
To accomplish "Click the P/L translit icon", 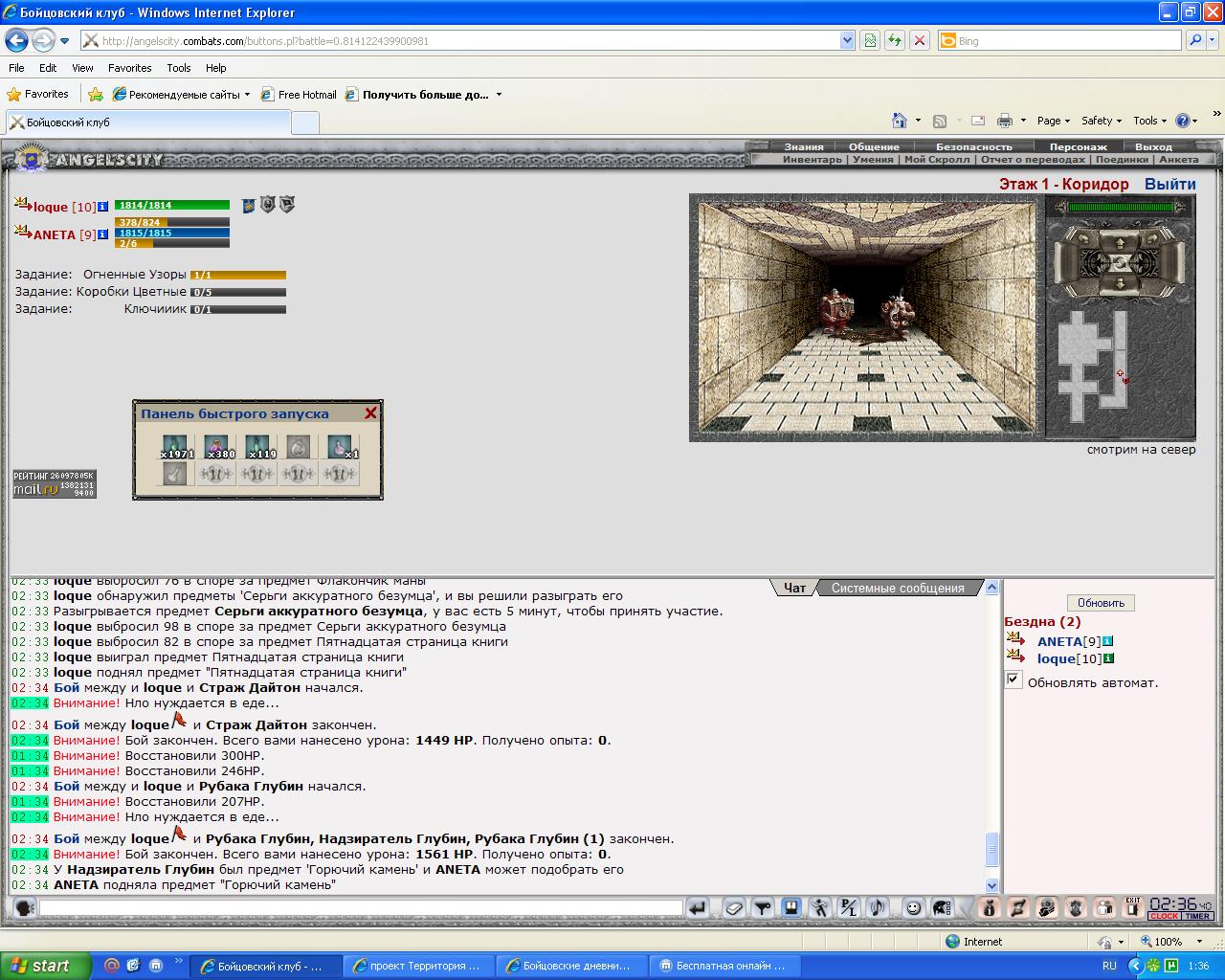I will pyautogui.click(x=848, y=907).
